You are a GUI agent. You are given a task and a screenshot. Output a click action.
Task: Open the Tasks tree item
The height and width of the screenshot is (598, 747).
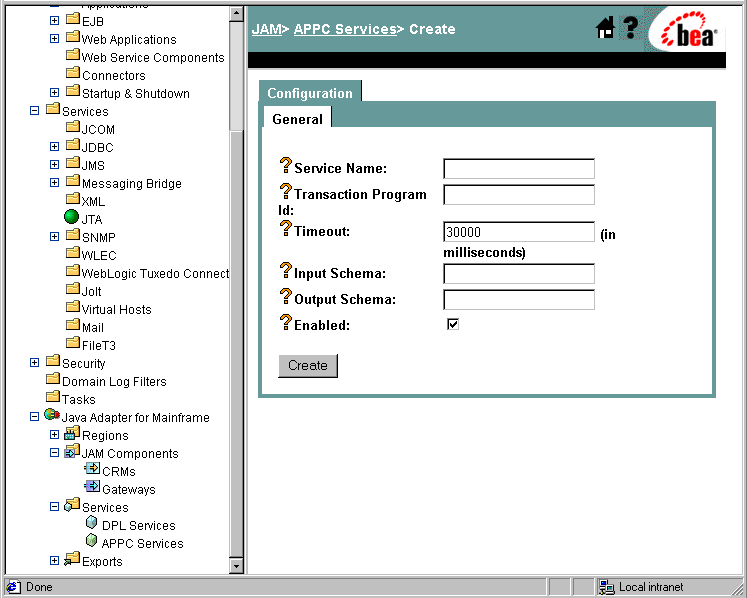pyautogui.click(x=79, y=399)
